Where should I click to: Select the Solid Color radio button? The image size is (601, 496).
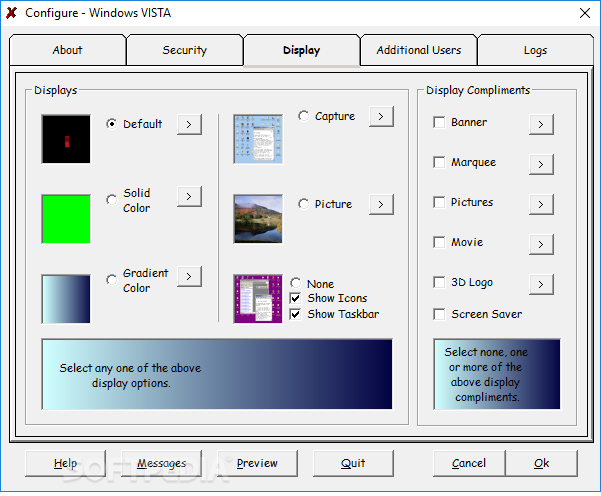pos(112,199)
